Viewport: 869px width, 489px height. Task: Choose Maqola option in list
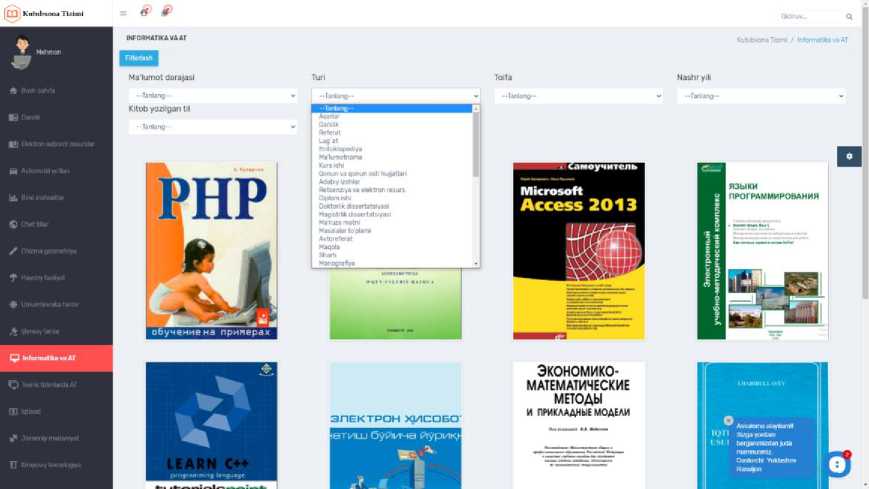[x=392, y=247]
